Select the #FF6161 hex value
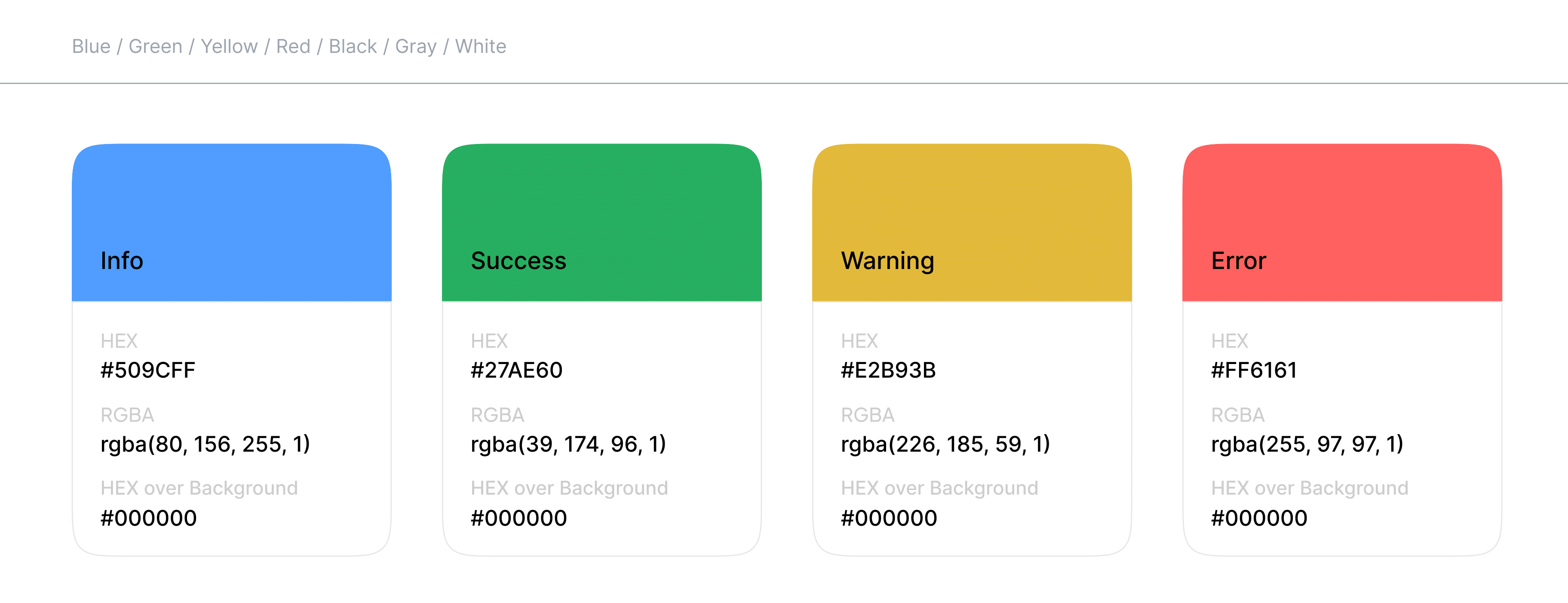Screen dimensions: 1568x603 pyautogui.click(x=1254, y=370)
